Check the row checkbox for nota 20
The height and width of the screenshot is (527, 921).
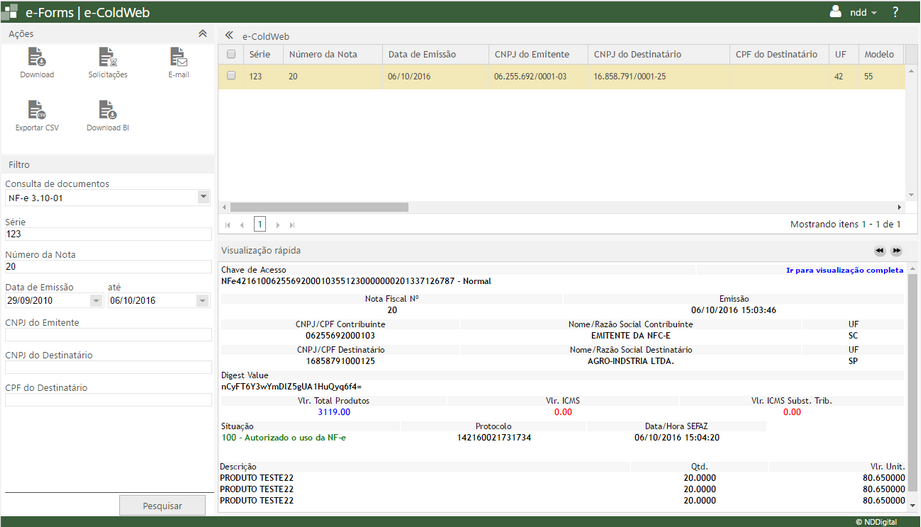pos(231,76)
